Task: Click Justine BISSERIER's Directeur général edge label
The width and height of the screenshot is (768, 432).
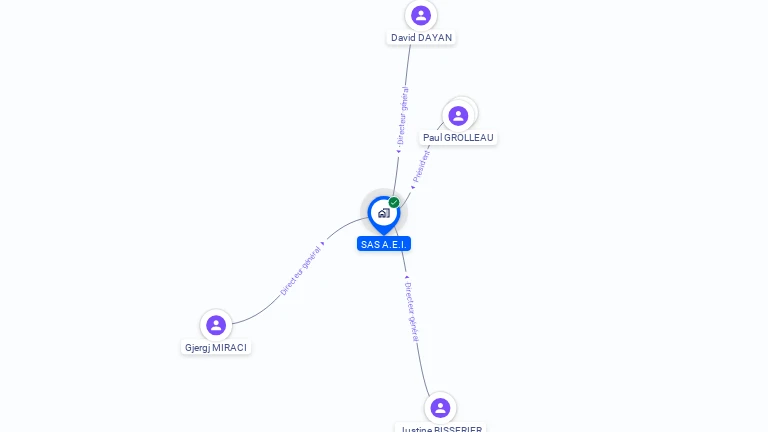Action: (x=412, y=312)
